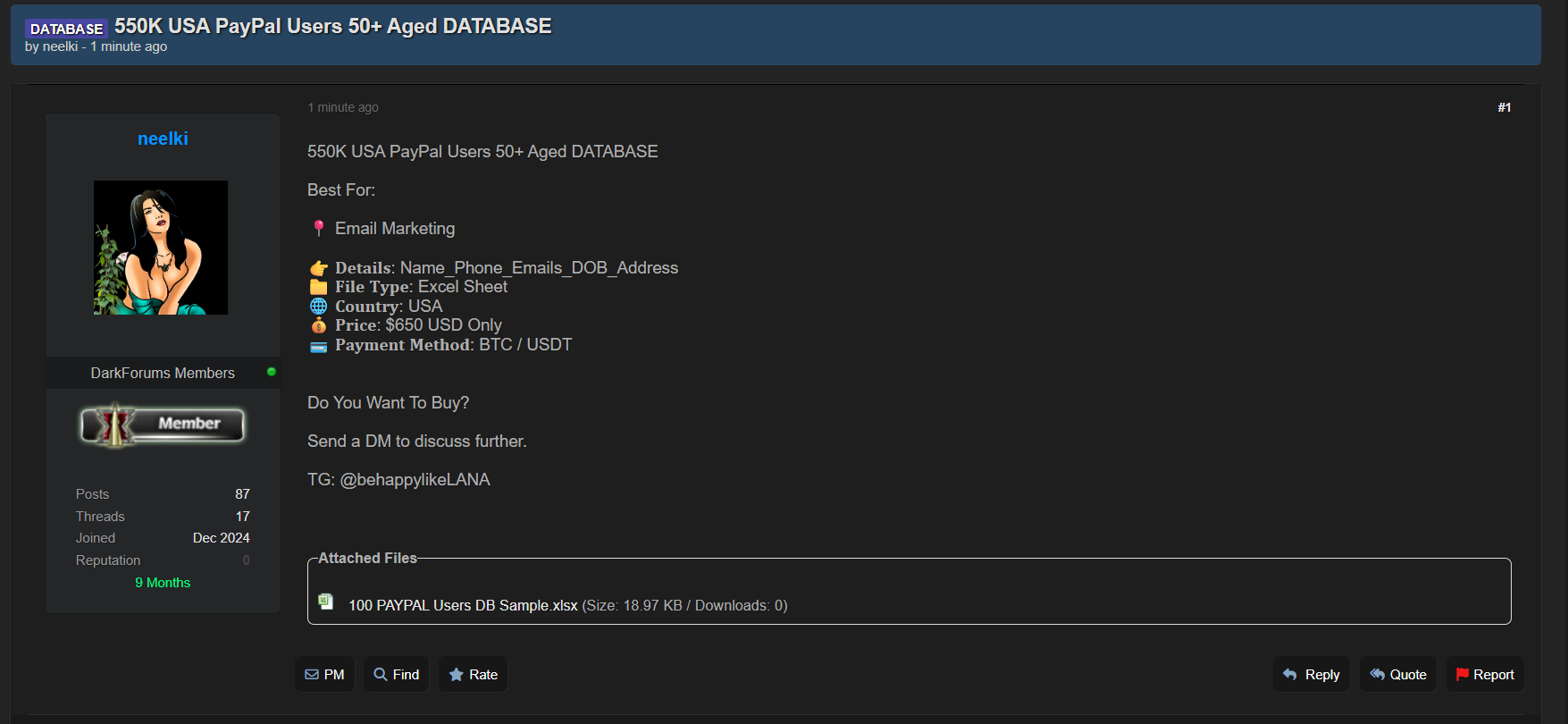The height and width of the screenshot is (724, 1568).
Task: Click the reputation value 0
Action: coord(246,560)
